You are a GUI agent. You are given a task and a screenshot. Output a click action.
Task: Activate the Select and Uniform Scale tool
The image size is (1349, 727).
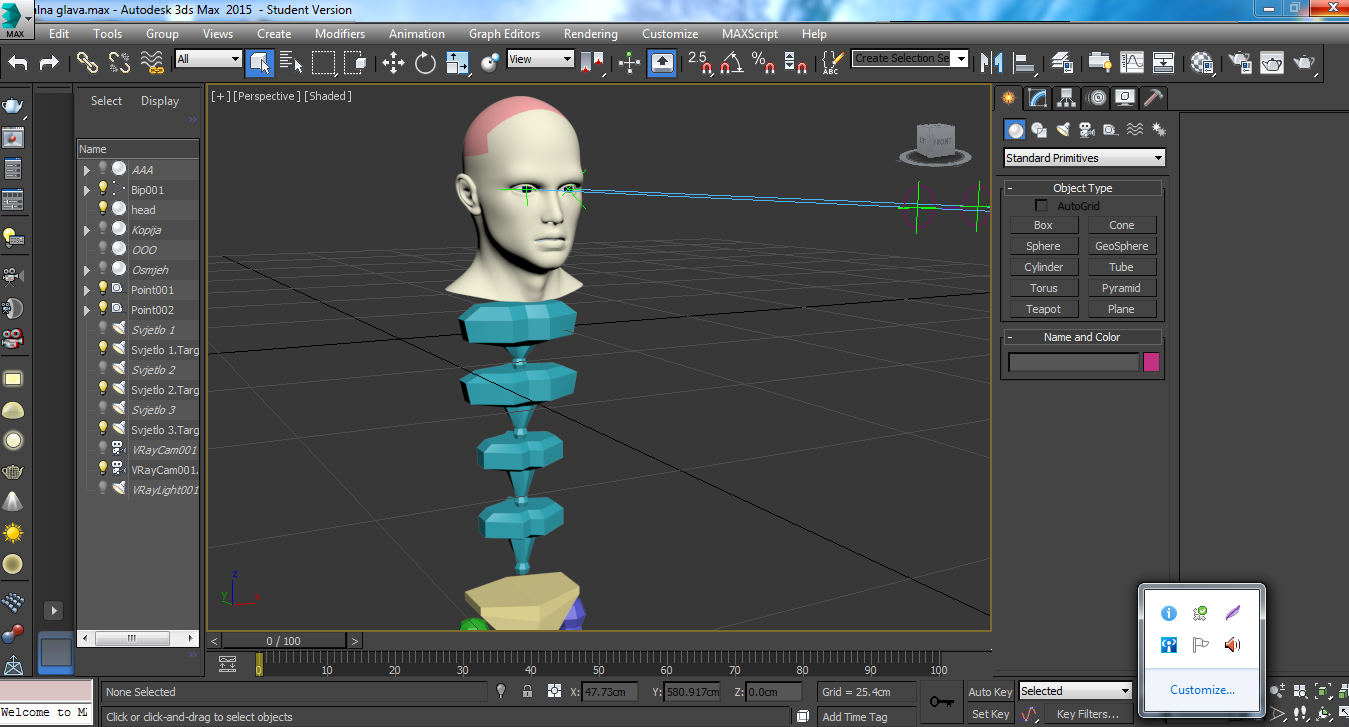tap(457, 63)
